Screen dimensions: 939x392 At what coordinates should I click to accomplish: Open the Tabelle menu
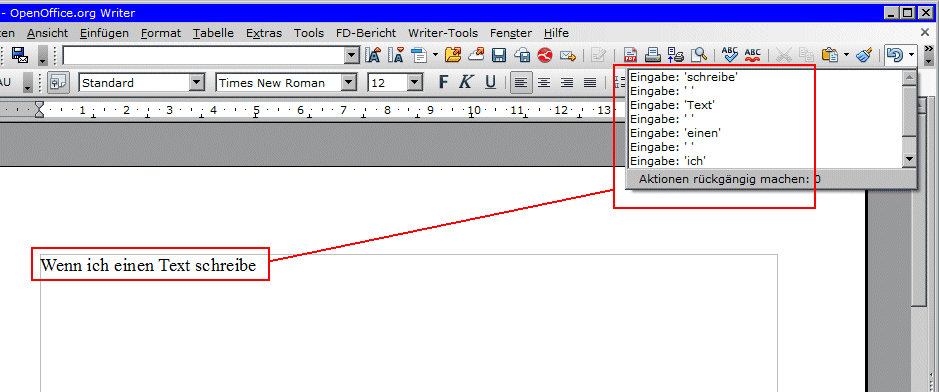coord(213,33)
